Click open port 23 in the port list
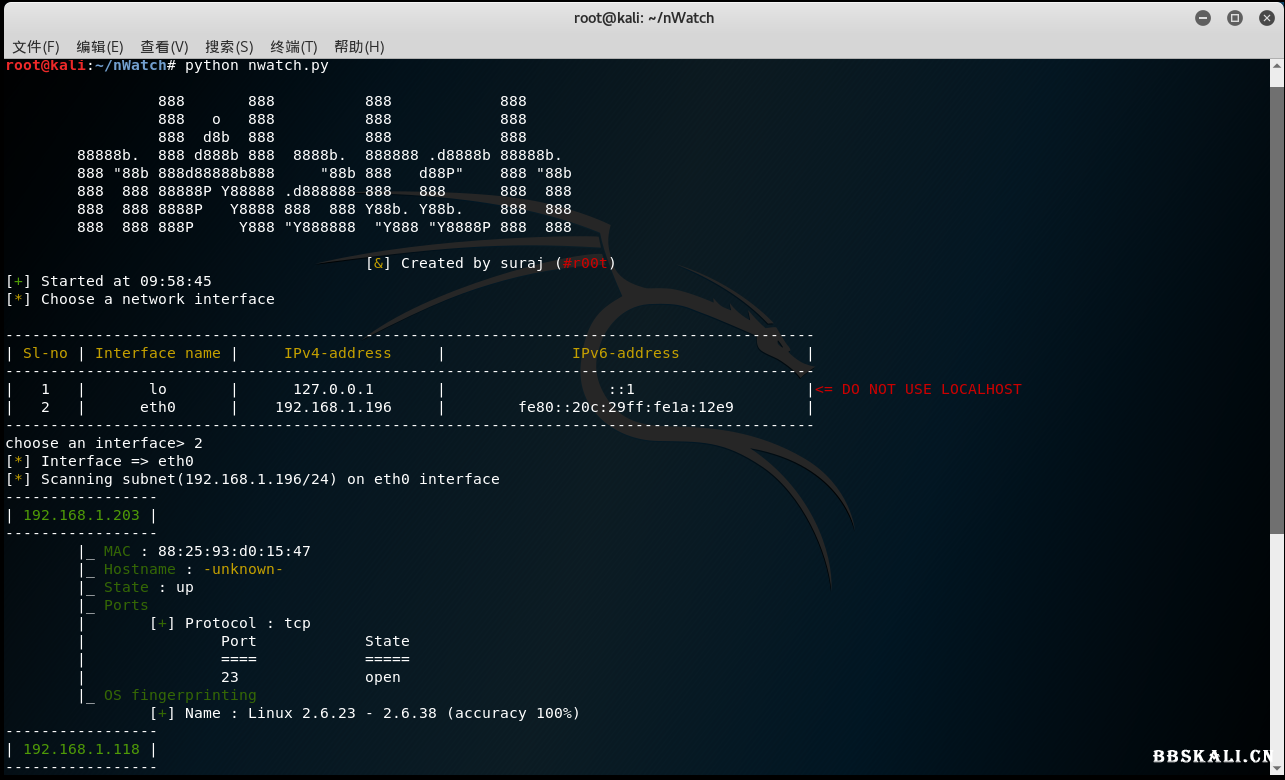This screenshot has height=780, width=1285. click(229, 677)
